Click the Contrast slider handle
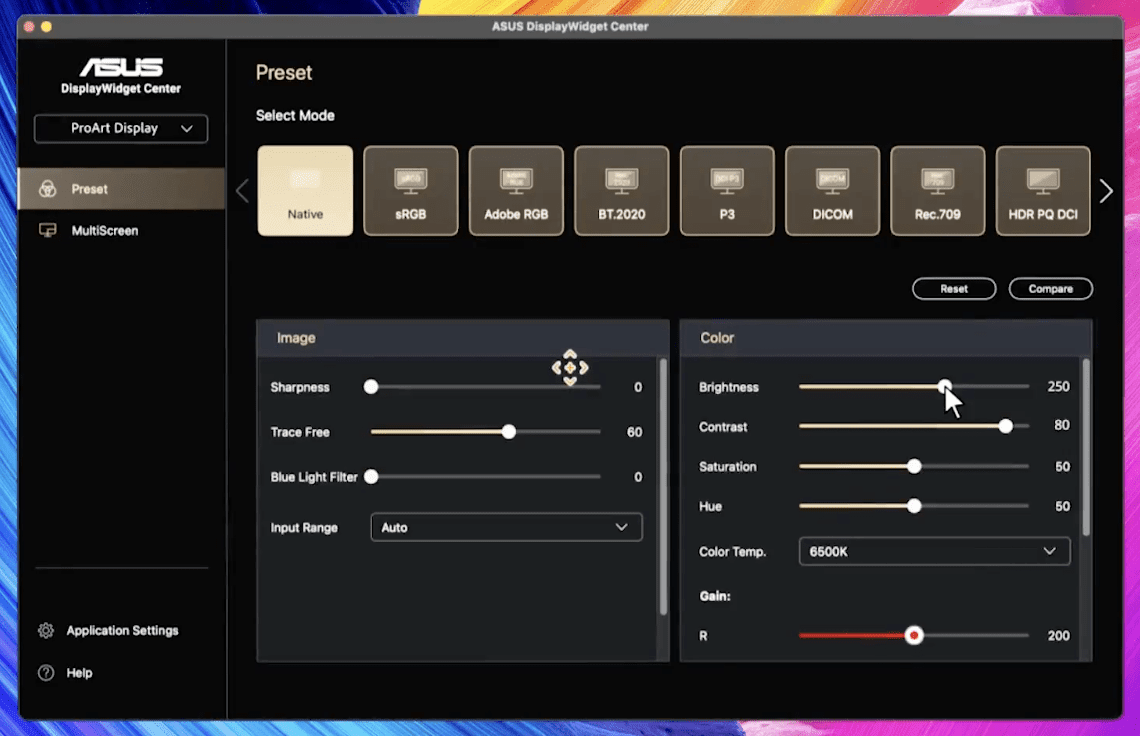Screen dimensions: 1140x736 pyautogui.click(x=1005, y=426)
